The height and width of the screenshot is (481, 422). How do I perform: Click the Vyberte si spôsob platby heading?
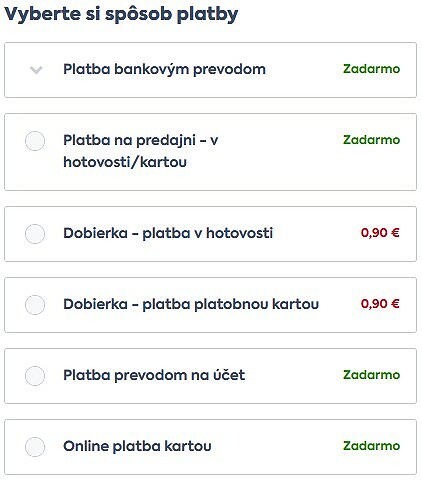tap(121, 15)
